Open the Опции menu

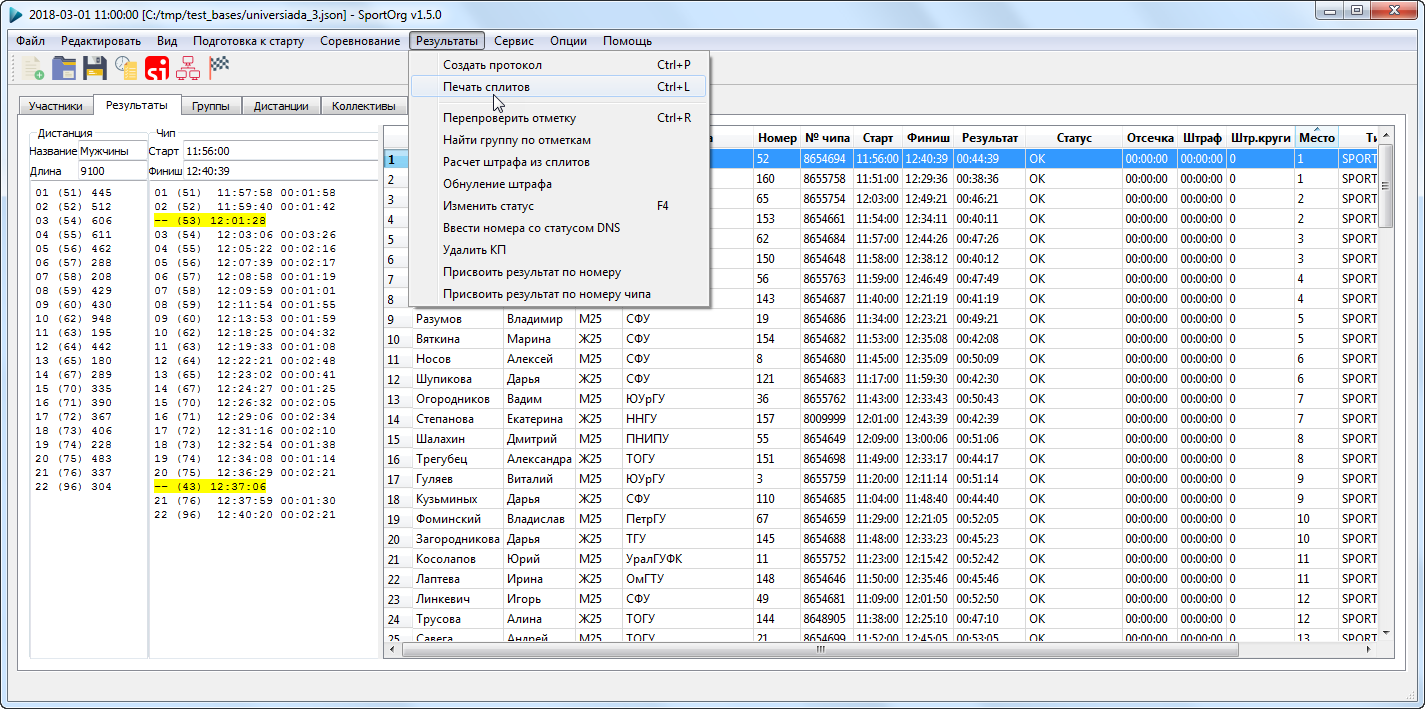[568, 41]
